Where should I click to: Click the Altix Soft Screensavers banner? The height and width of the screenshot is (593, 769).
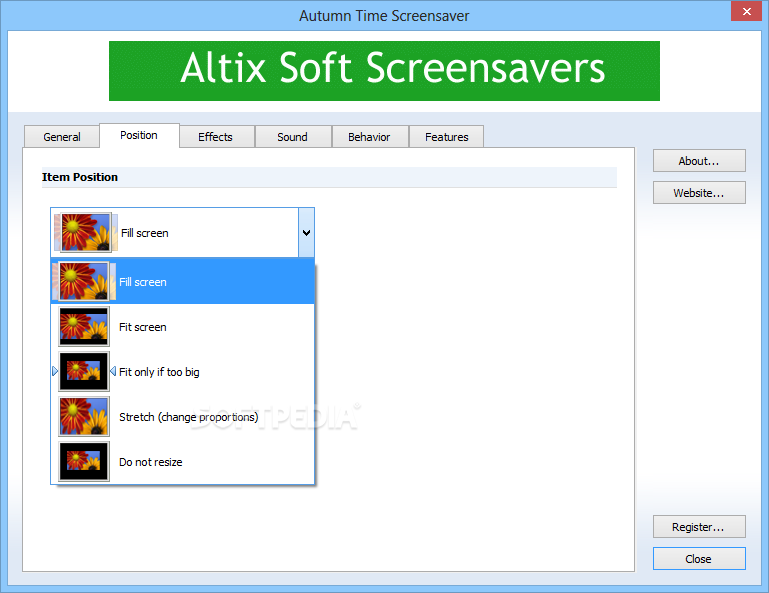[x=384, y=71]
